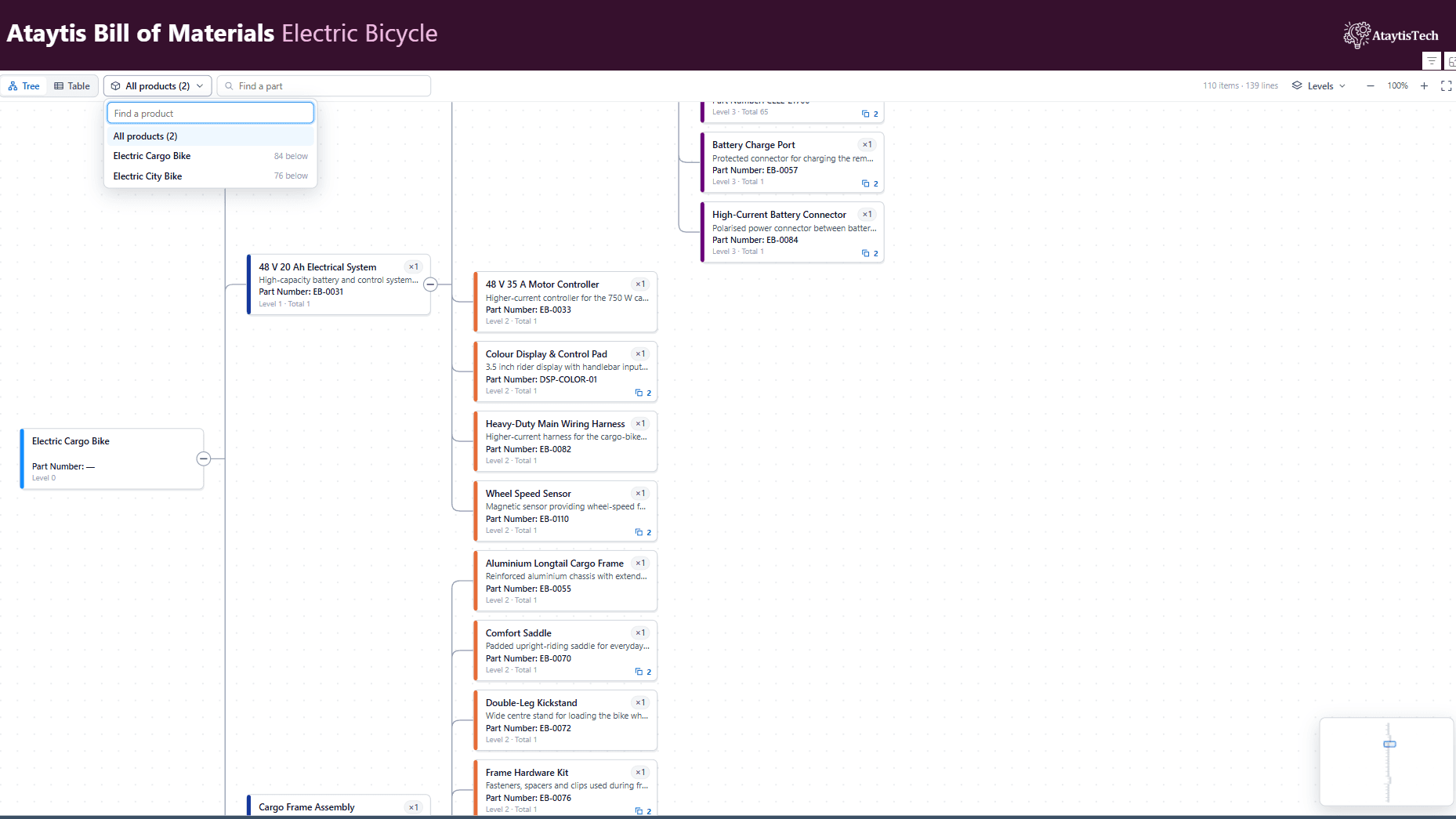Select the Aluminium Longtail Cargo Frame card
1456x819 pixels.
pos(565,581)
